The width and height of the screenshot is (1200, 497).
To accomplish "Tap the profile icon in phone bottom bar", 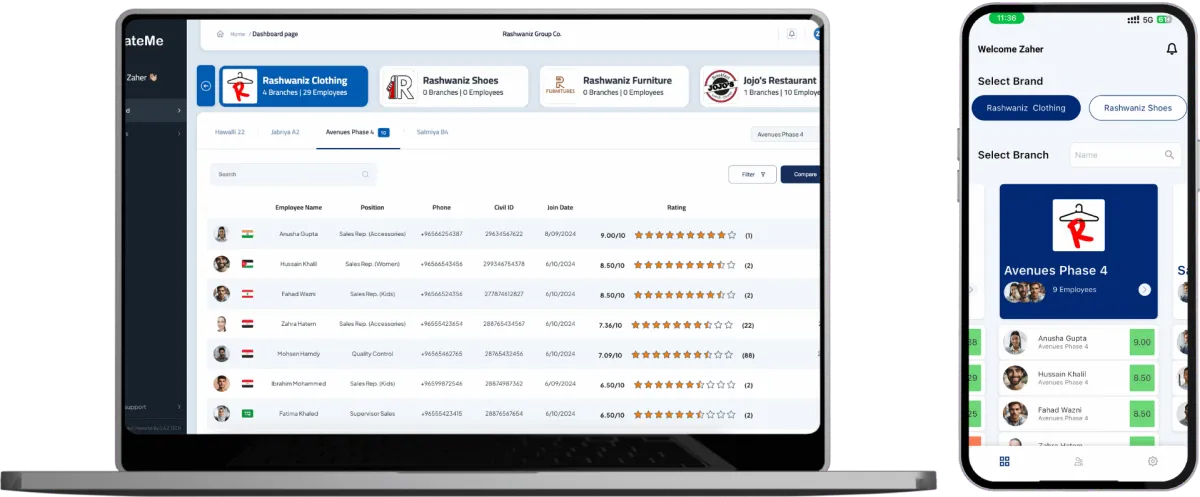I will [1078, 461].
